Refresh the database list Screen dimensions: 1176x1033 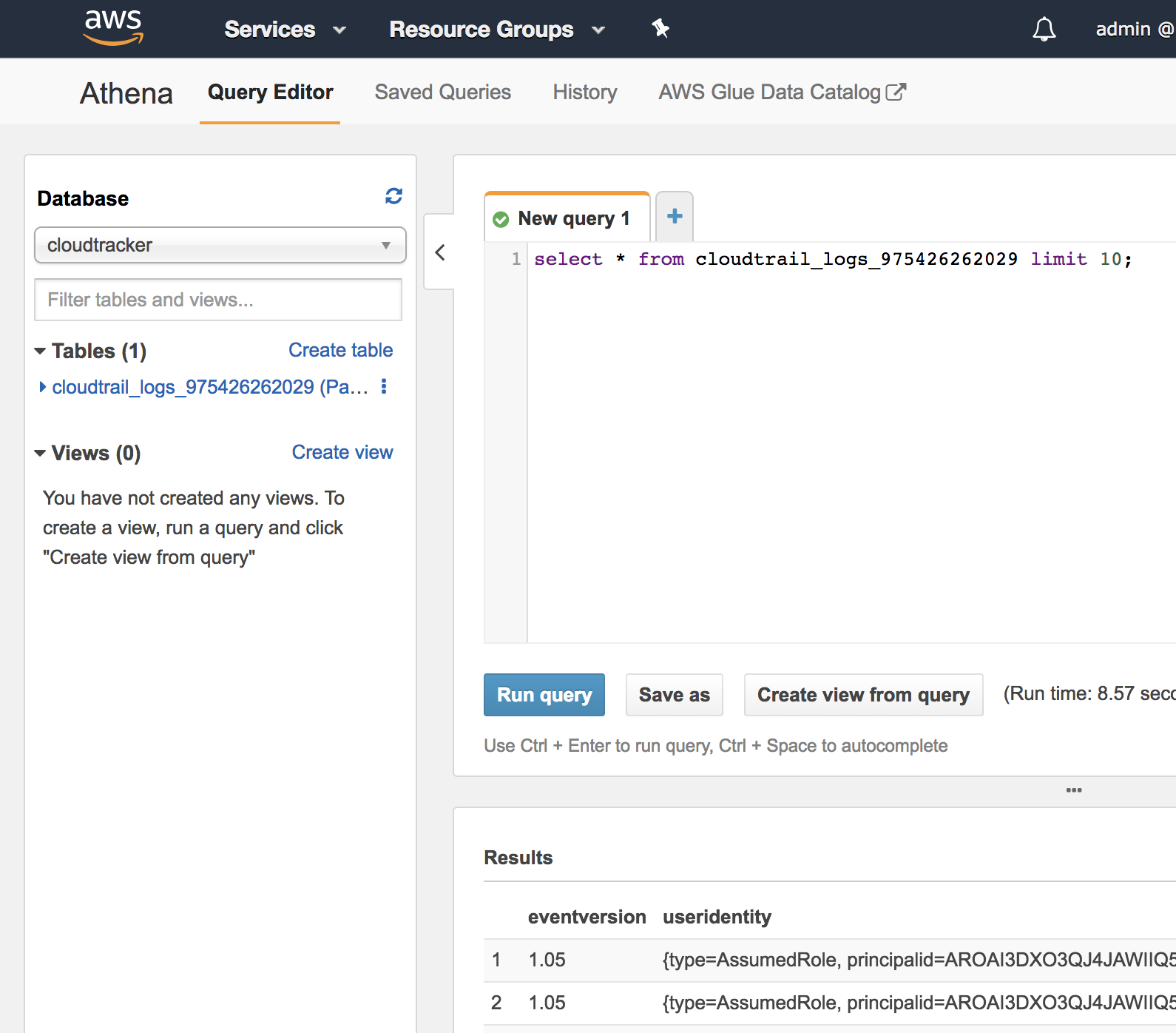pyautogui.click(x=393, y=196)
